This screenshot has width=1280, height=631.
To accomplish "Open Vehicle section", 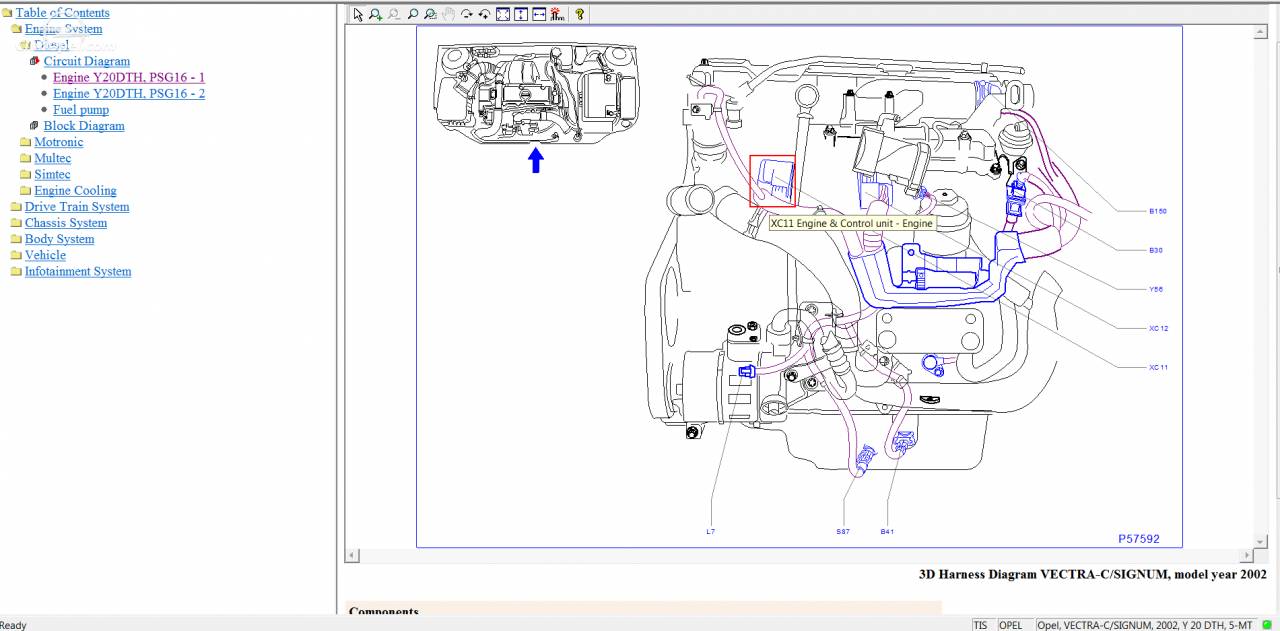I will pos(45,255).
